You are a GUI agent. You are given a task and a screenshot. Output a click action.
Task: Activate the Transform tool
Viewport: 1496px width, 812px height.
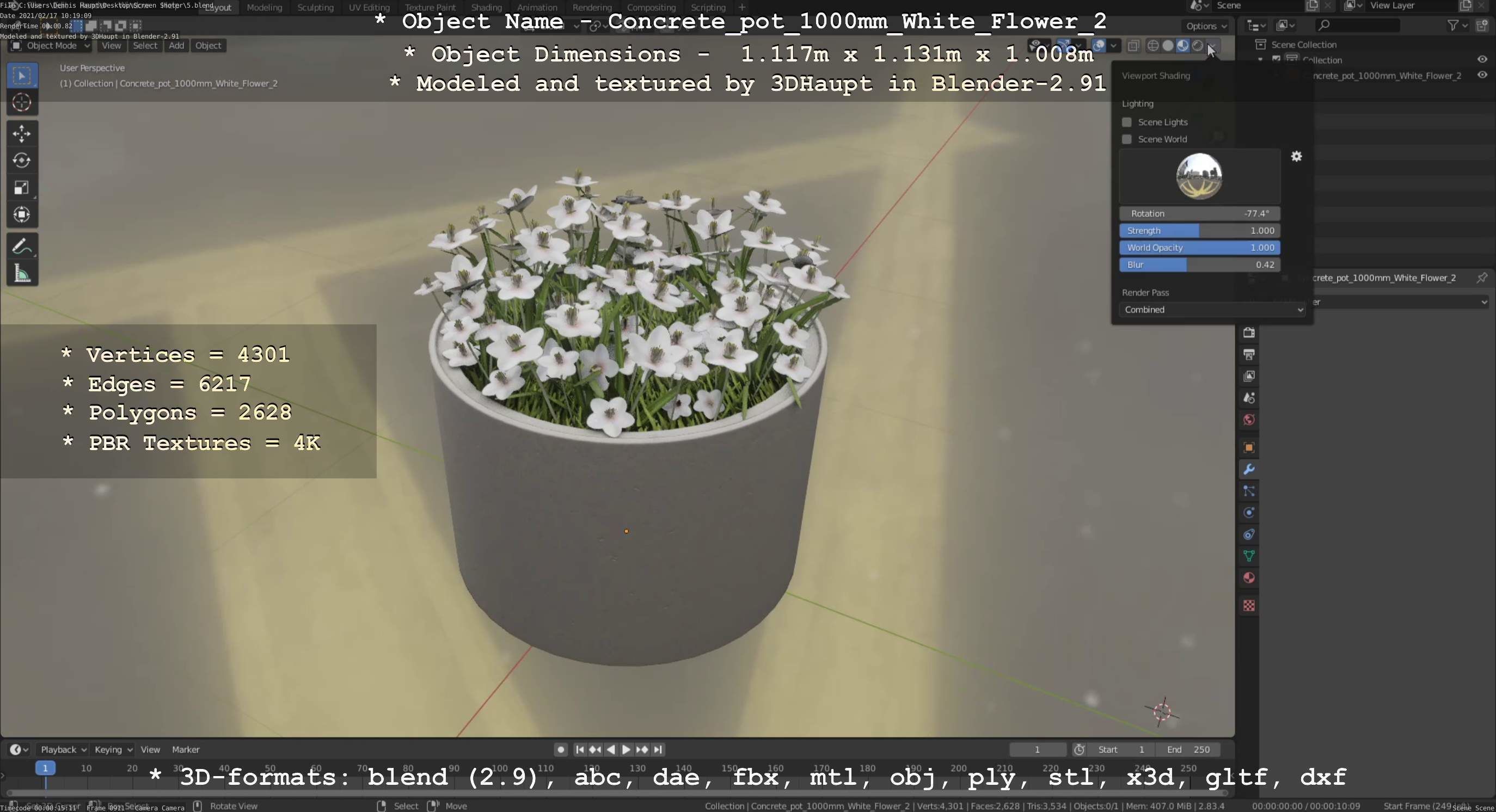(22, 215)
